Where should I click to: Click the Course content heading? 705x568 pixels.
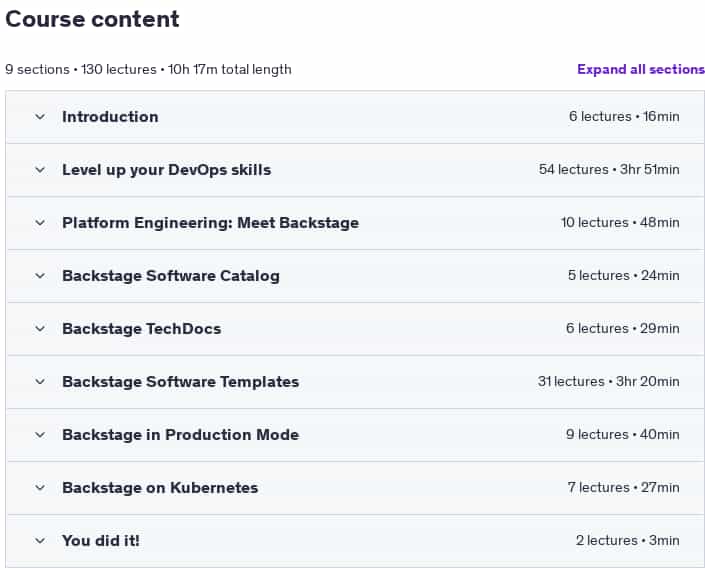(x=92, y=19)
